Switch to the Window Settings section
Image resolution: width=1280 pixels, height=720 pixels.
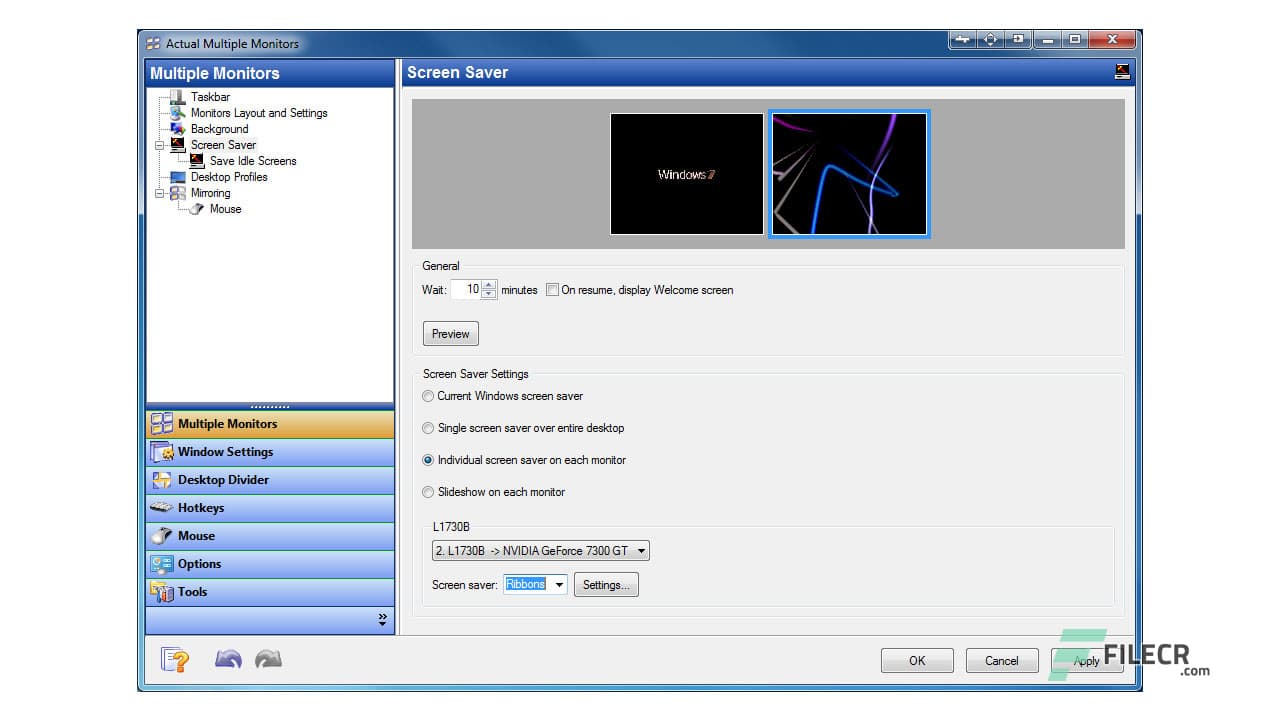click(225, 452)
